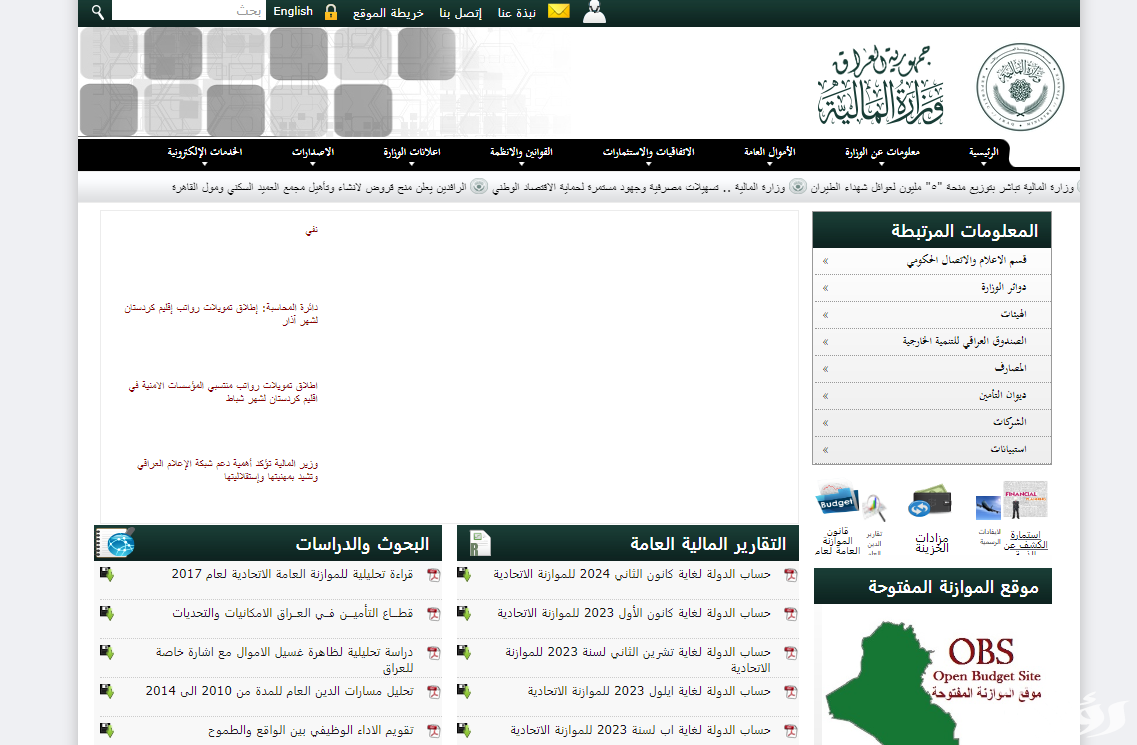Open الاصدارات menu
Screen dimensions: 1137x745
(313, 153)
